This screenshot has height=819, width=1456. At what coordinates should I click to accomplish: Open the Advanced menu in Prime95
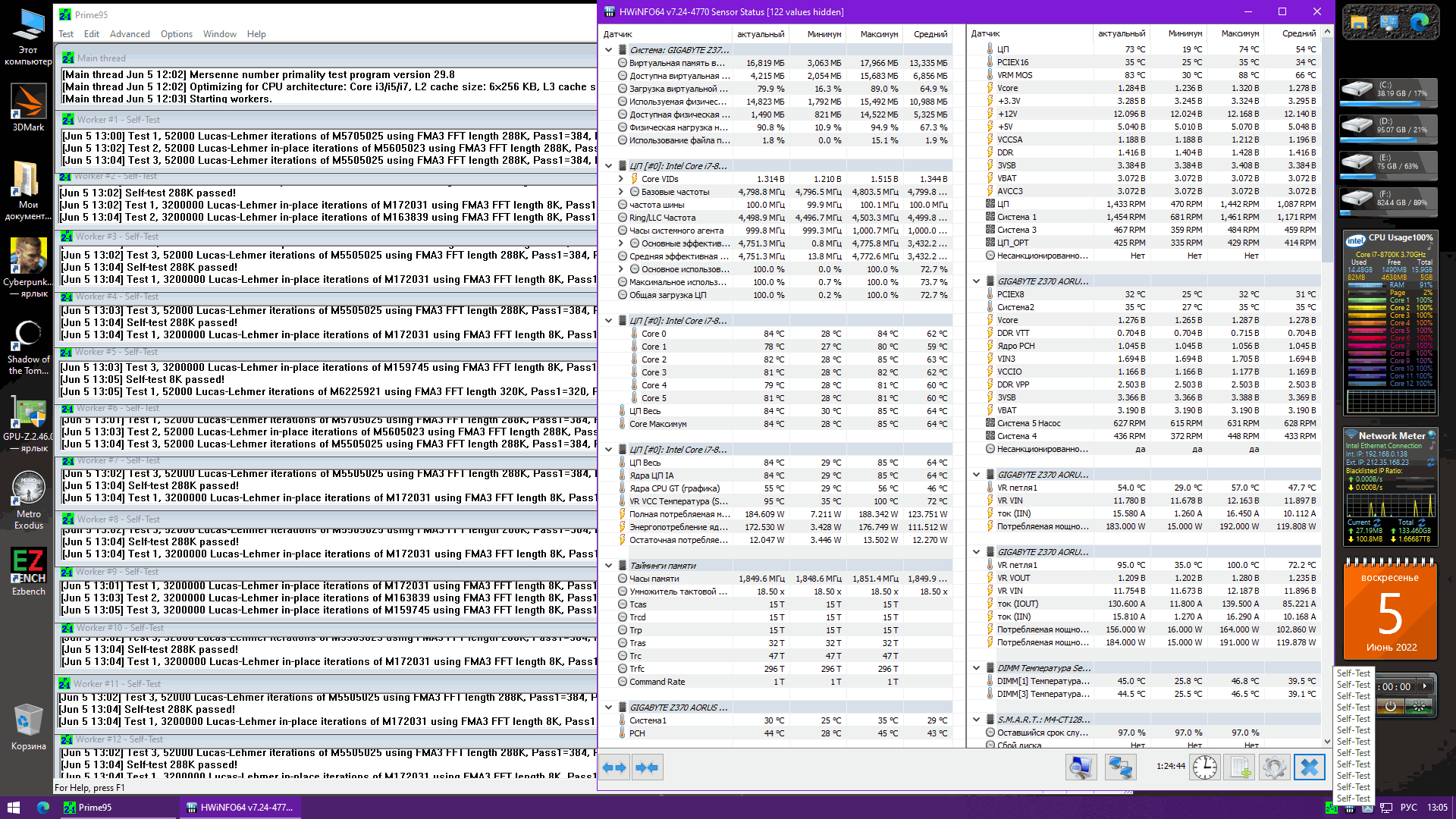click(130, 34)
